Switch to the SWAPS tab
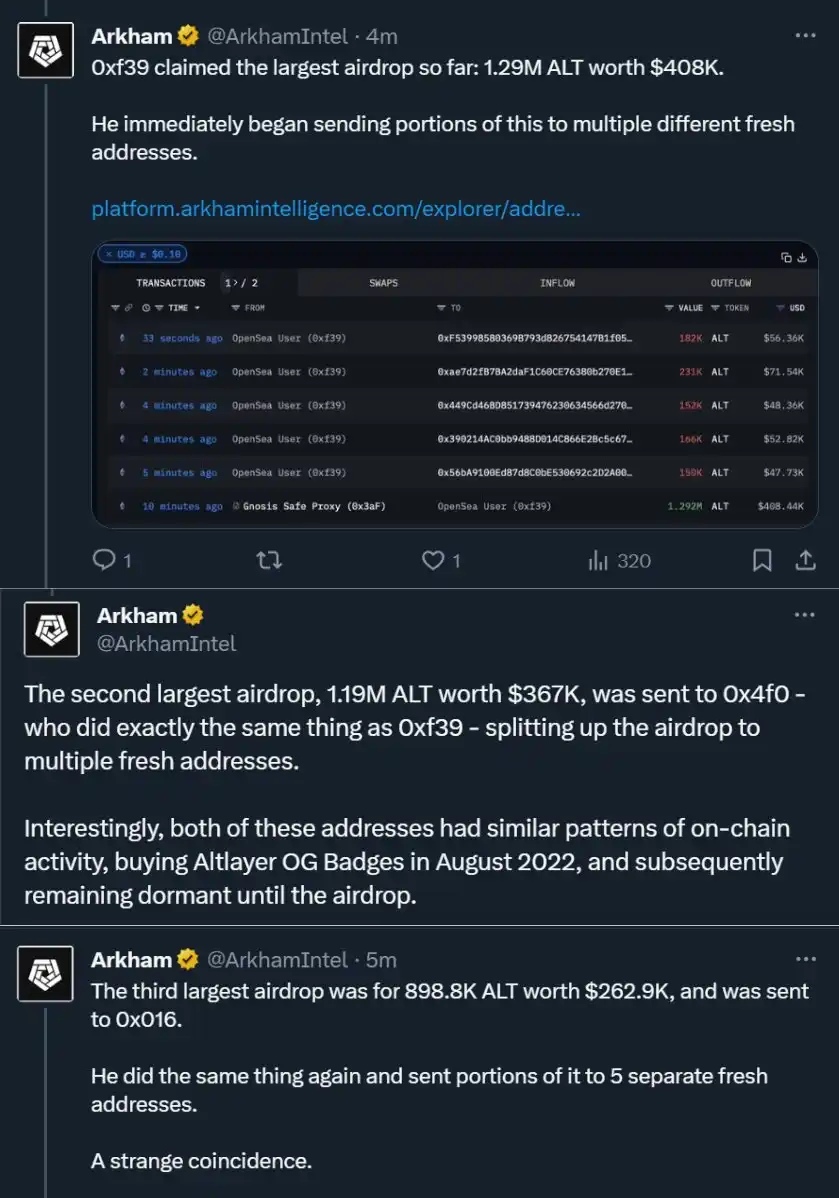Screen dimensions: 839x1198 coord(382,282)
